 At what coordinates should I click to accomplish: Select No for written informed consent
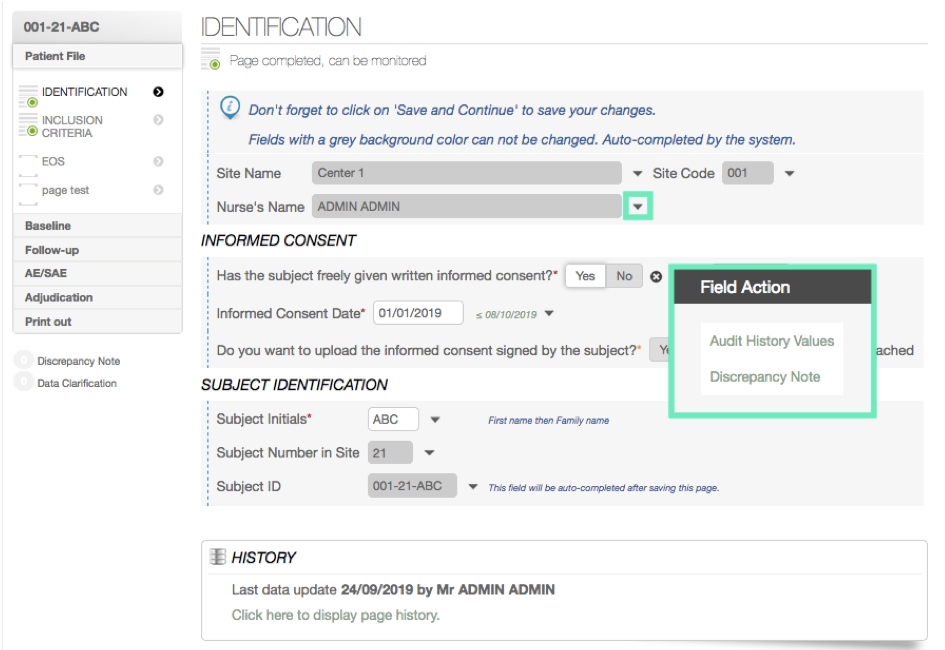point(624,276)
